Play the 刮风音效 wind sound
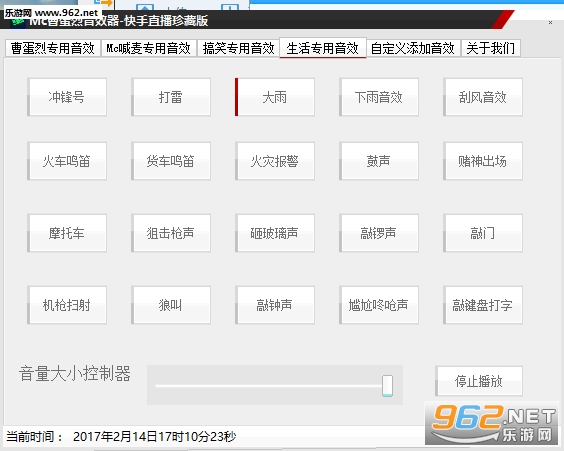 [483, 97]
